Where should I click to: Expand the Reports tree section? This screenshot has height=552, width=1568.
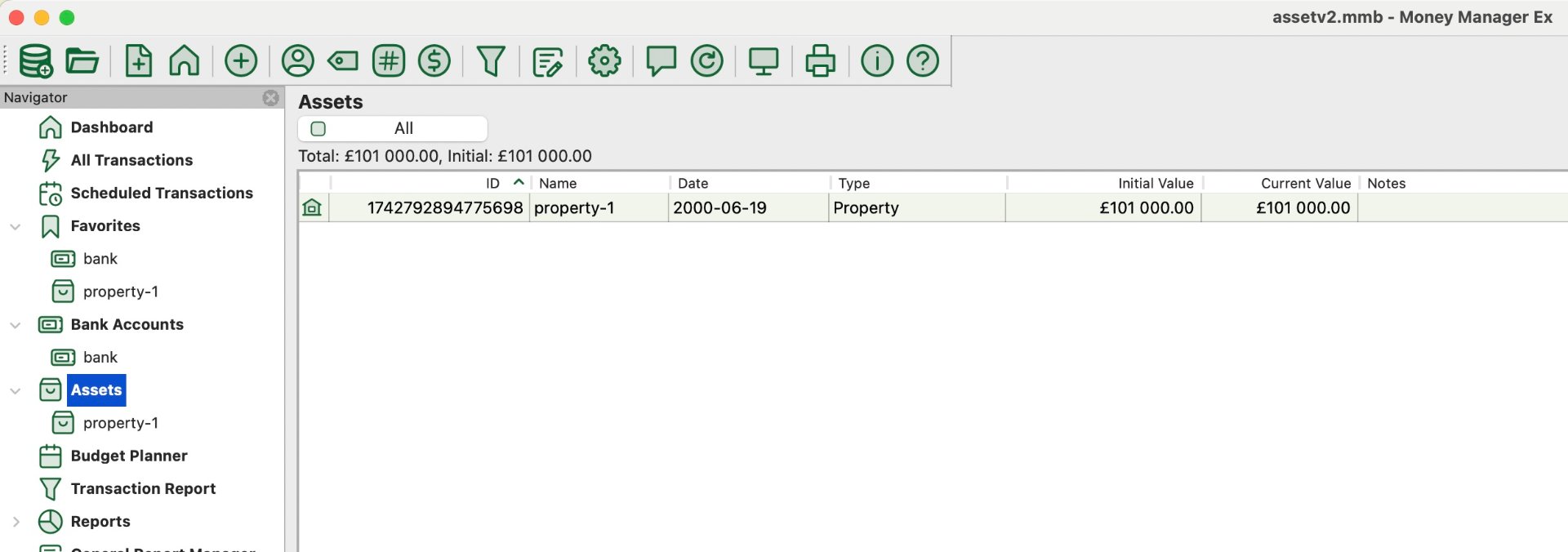pyautogui.click(x=16, y=522)
